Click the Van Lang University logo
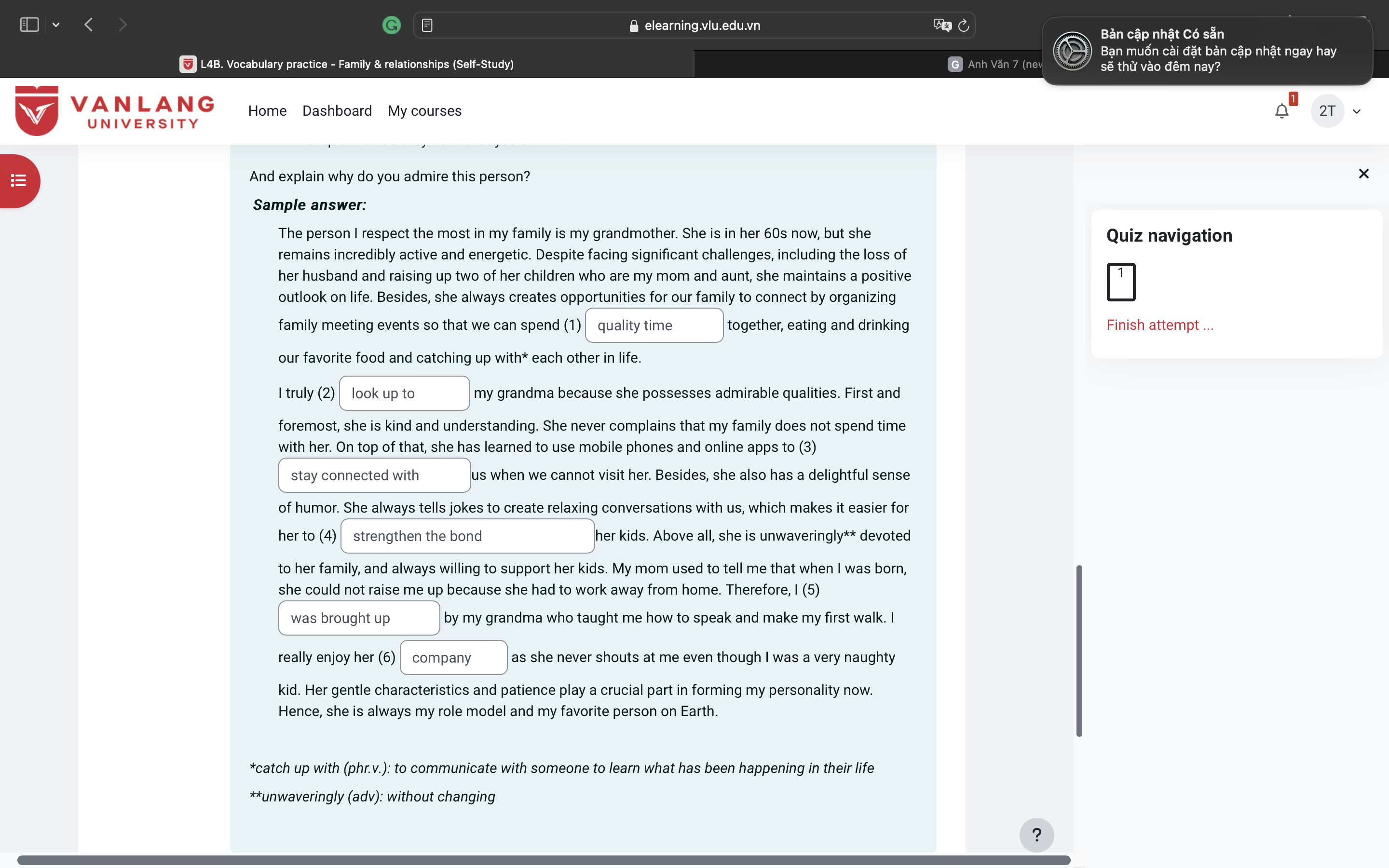1389x868 pixels. click(114, 110)
